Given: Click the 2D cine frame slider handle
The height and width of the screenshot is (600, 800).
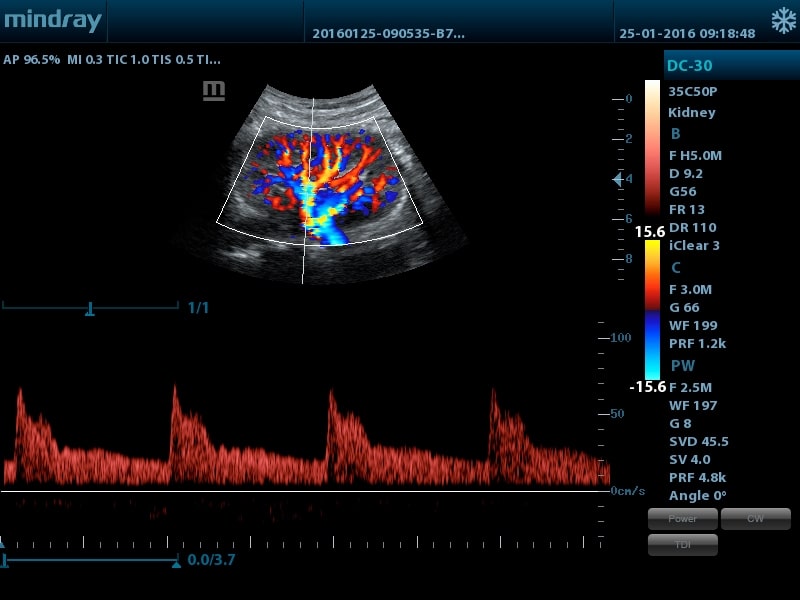Looking at the screenshot, I should tap(90, 309).
